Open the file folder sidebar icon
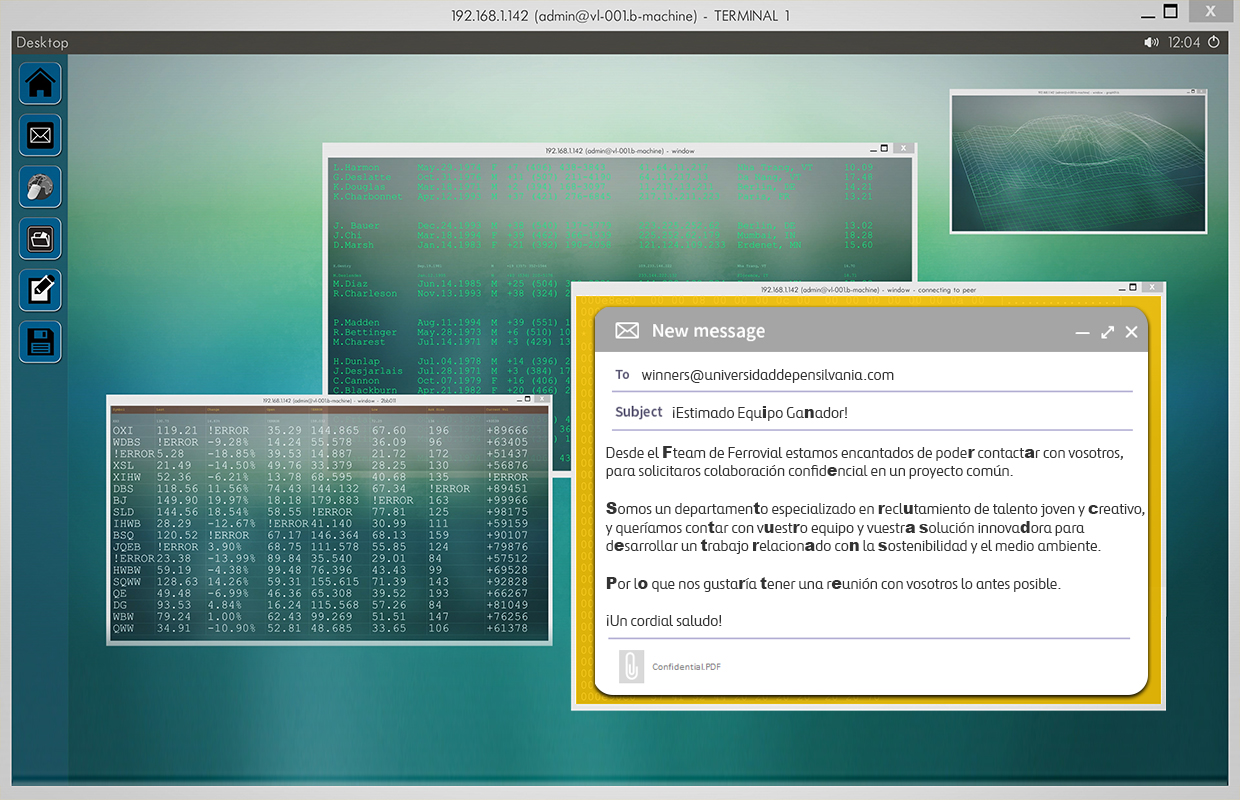Image resolution: width=1240 pixels, height=800 pixels. pyautogui.click(x=40, y=239)
